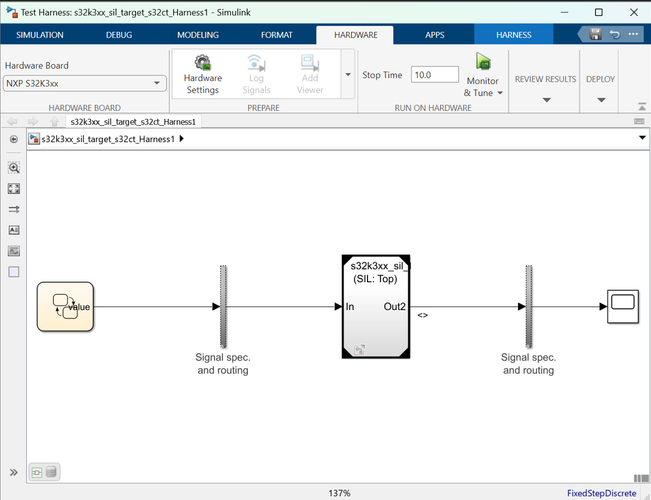Click the keyboard icon near tab bar

click(639, 121)
